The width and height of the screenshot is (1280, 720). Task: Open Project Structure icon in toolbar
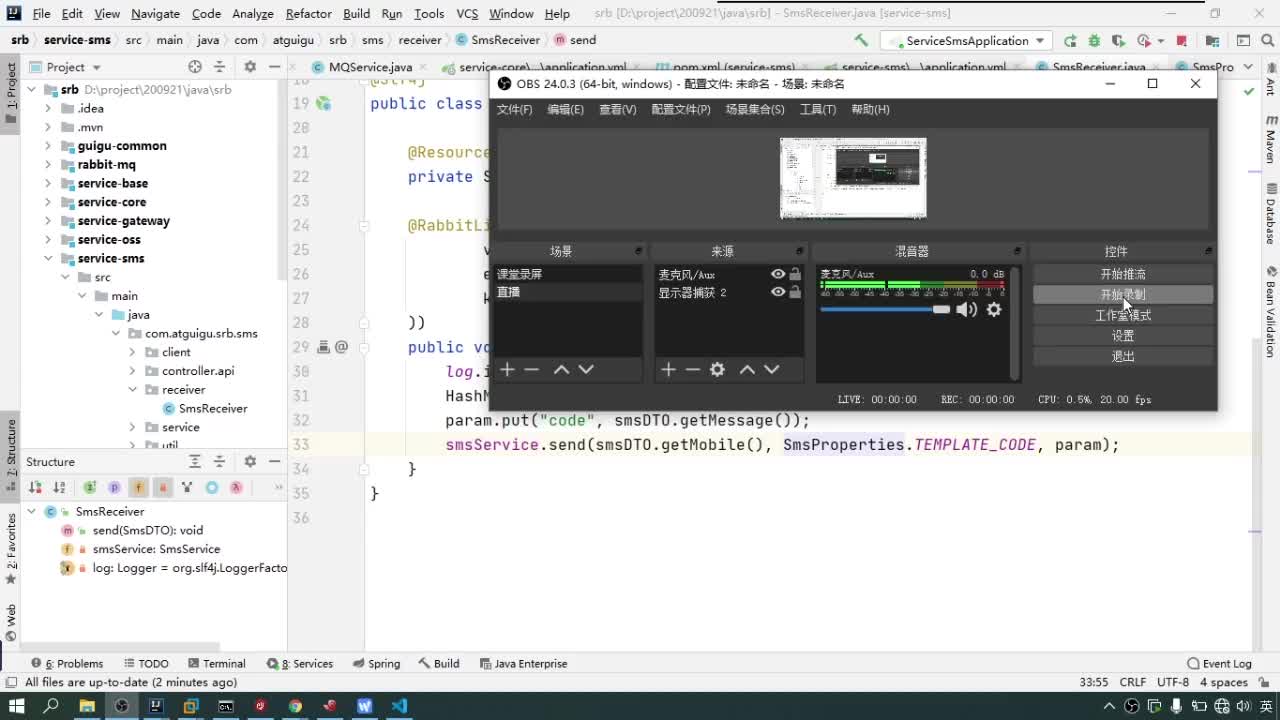[1212, 41]
